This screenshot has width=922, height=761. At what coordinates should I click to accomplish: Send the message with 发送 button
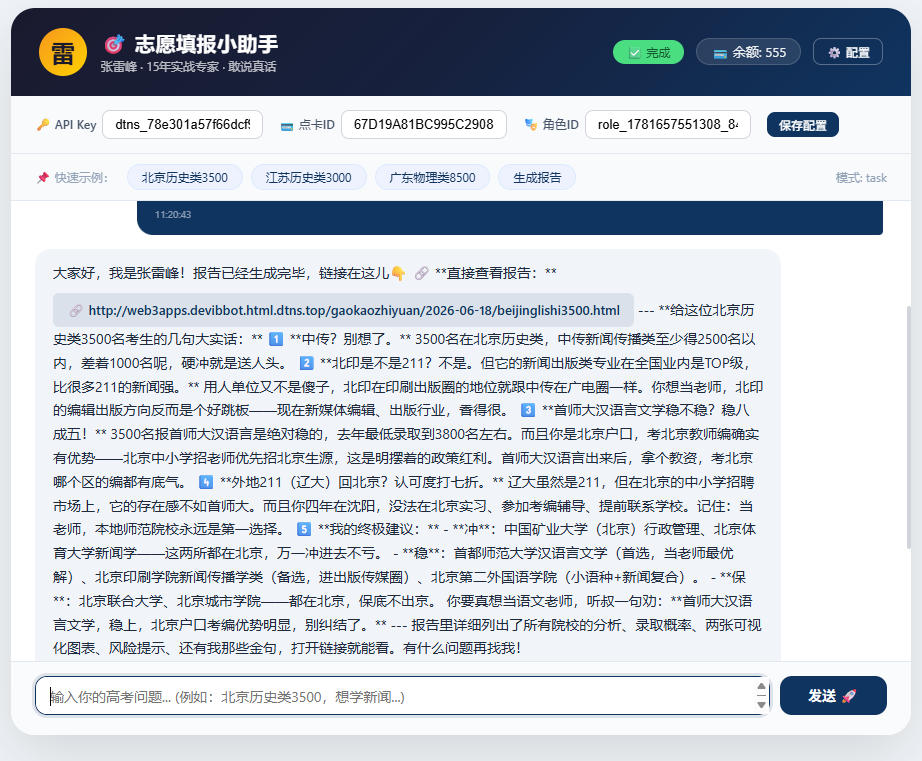pyautogui.click(x=833, y=696)
